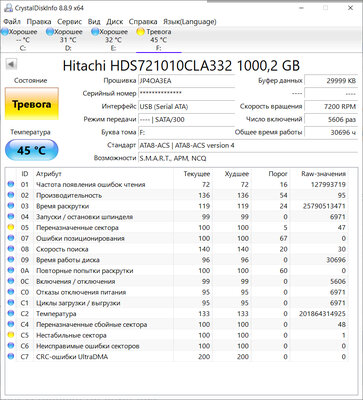Click the yellow Тревога health status button
363x400 pixels.
pos(32,104)
